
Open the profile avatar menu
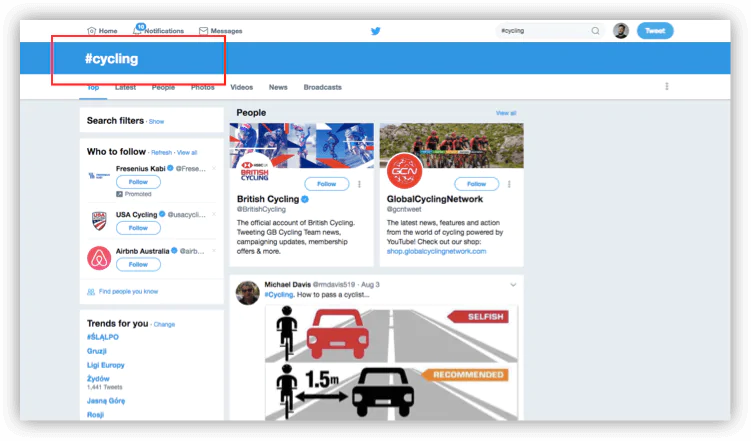tap(621, 31)
